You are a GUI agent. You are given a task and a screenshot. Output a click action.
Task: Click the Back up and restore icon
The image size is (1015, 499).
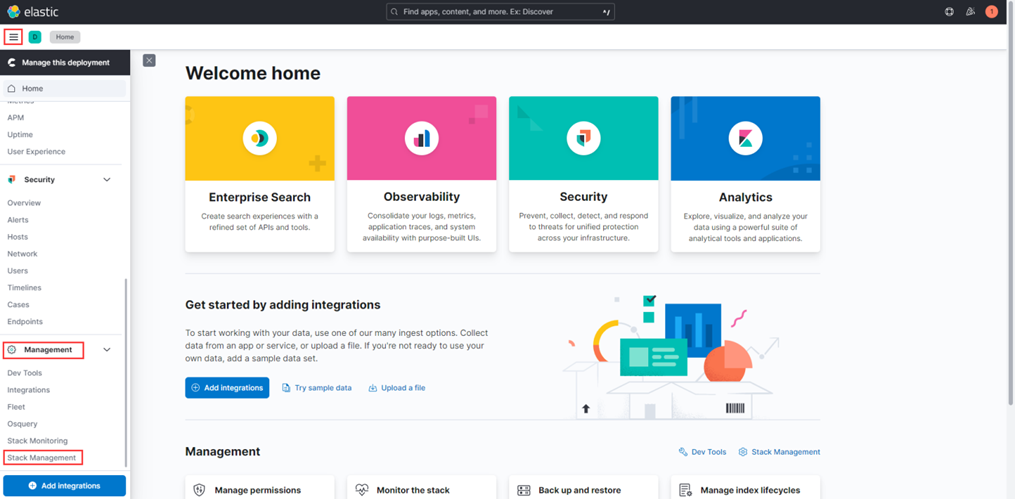[524, 490]
